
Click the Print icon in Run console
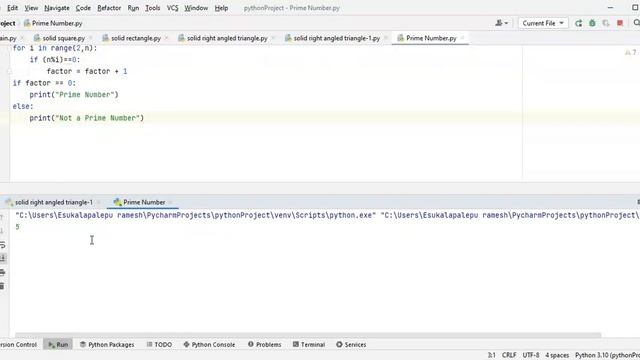(3, 272)
